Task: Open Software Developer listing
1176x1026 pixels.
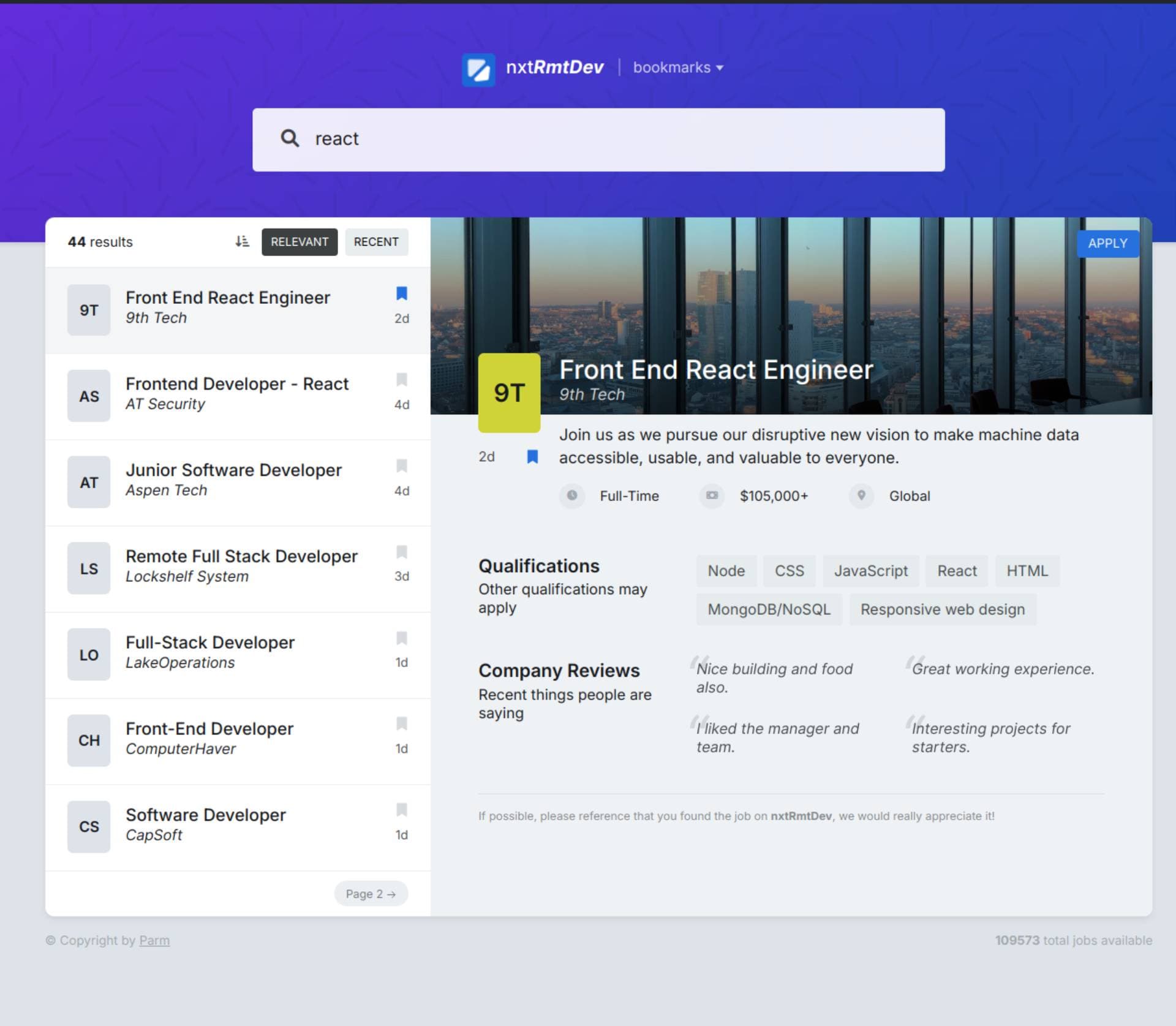Action: (238, 828)
